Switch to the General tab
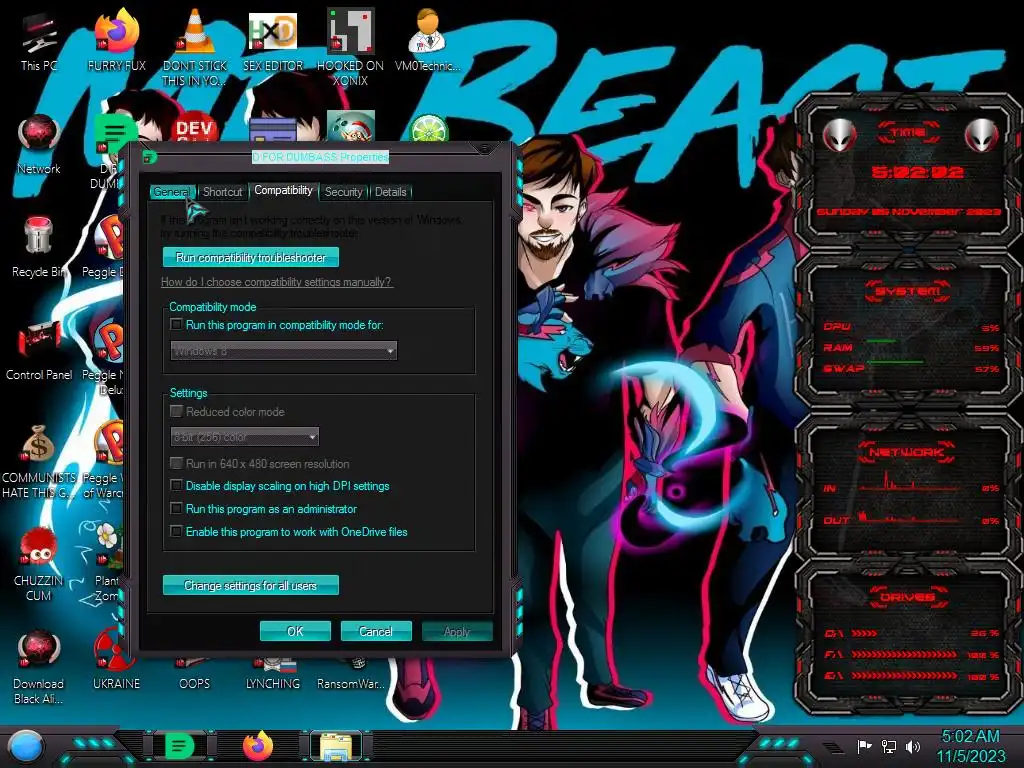The width and height of the screenshot is (1024, 768). (172, 191)
